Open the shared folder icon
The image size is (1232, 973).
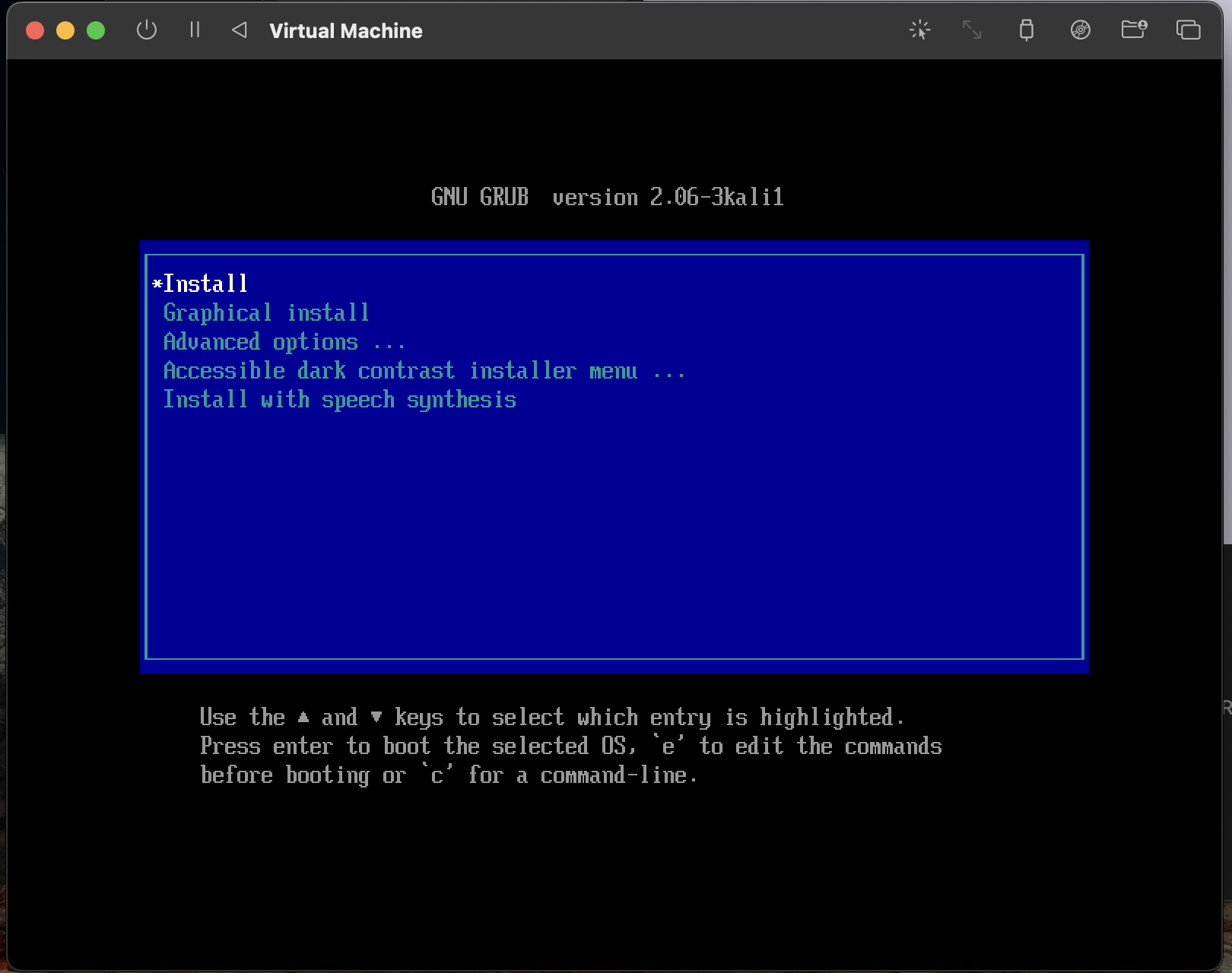[x=1134, y=30]
